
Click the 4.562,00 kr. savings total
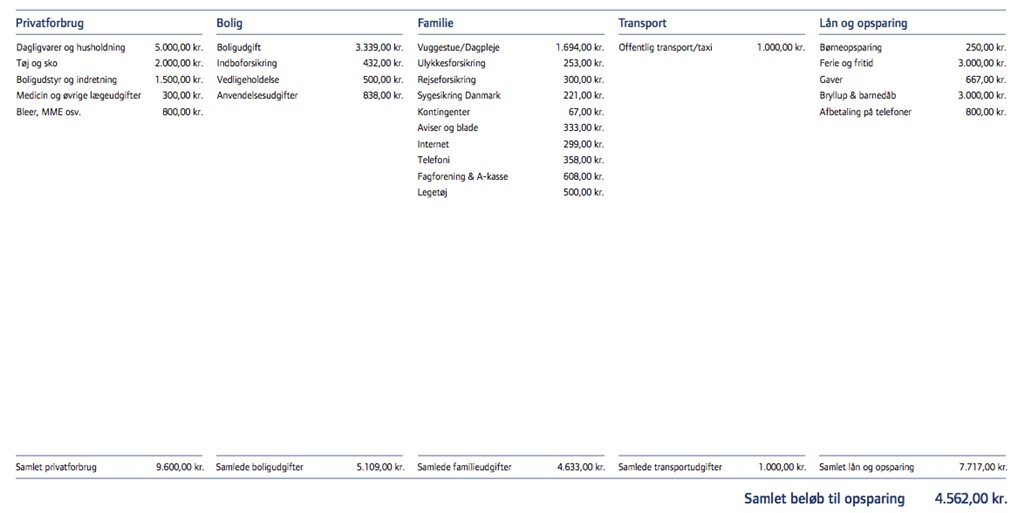coord(970,499)
